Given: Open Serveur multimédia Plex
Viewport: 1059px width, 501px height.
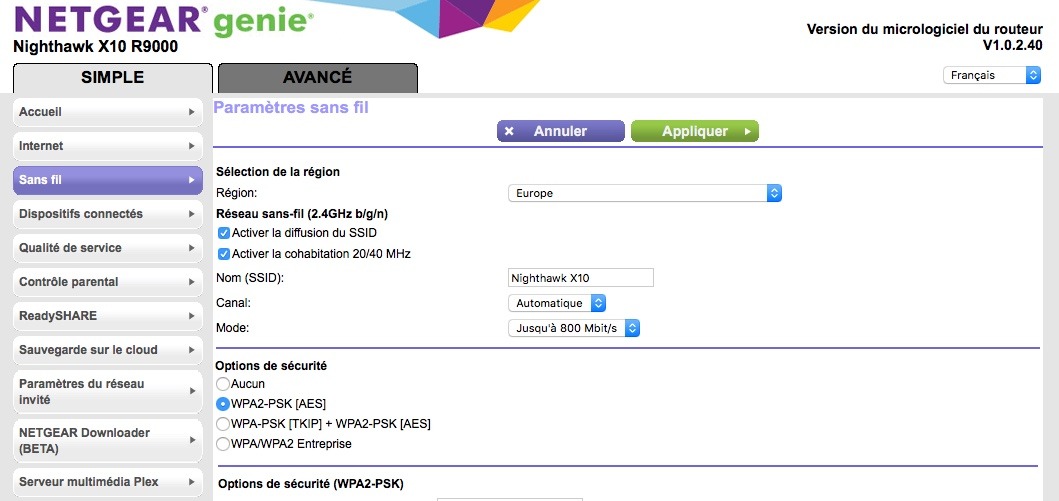Looking at the screenshot, I should 108,482.
